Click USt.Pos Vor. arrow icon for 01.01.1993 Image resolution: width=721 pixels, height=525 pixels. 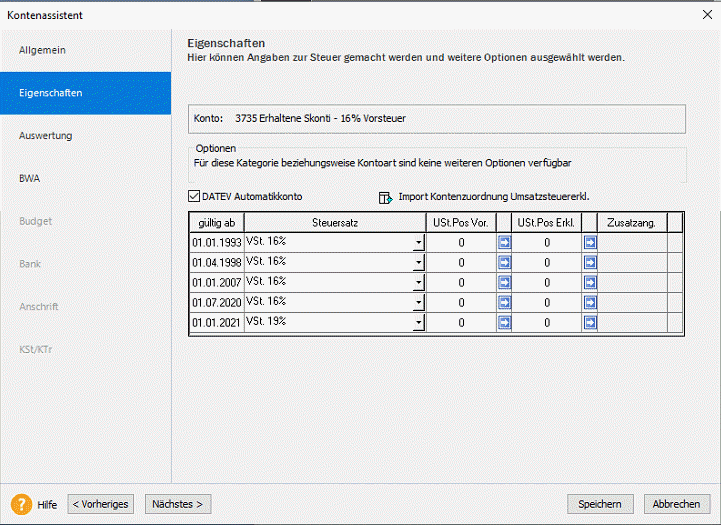click(504, 242)
